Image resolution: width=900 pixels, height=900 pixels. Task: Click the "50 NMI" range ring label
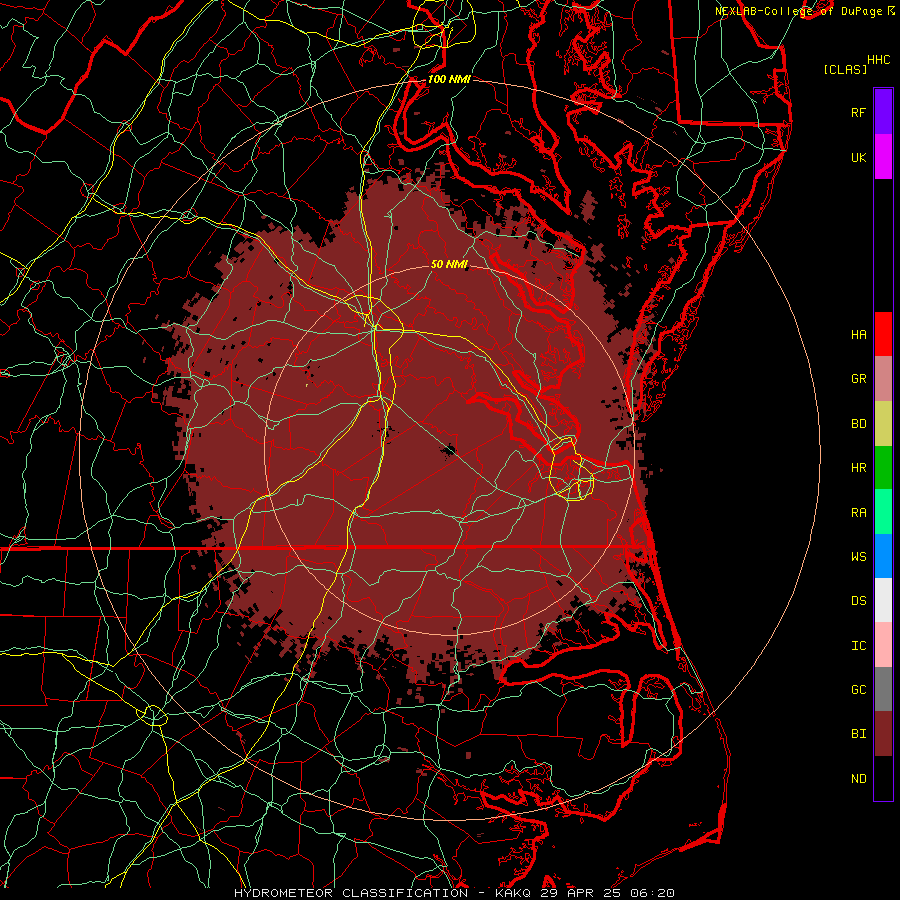(x=449, y=264)
